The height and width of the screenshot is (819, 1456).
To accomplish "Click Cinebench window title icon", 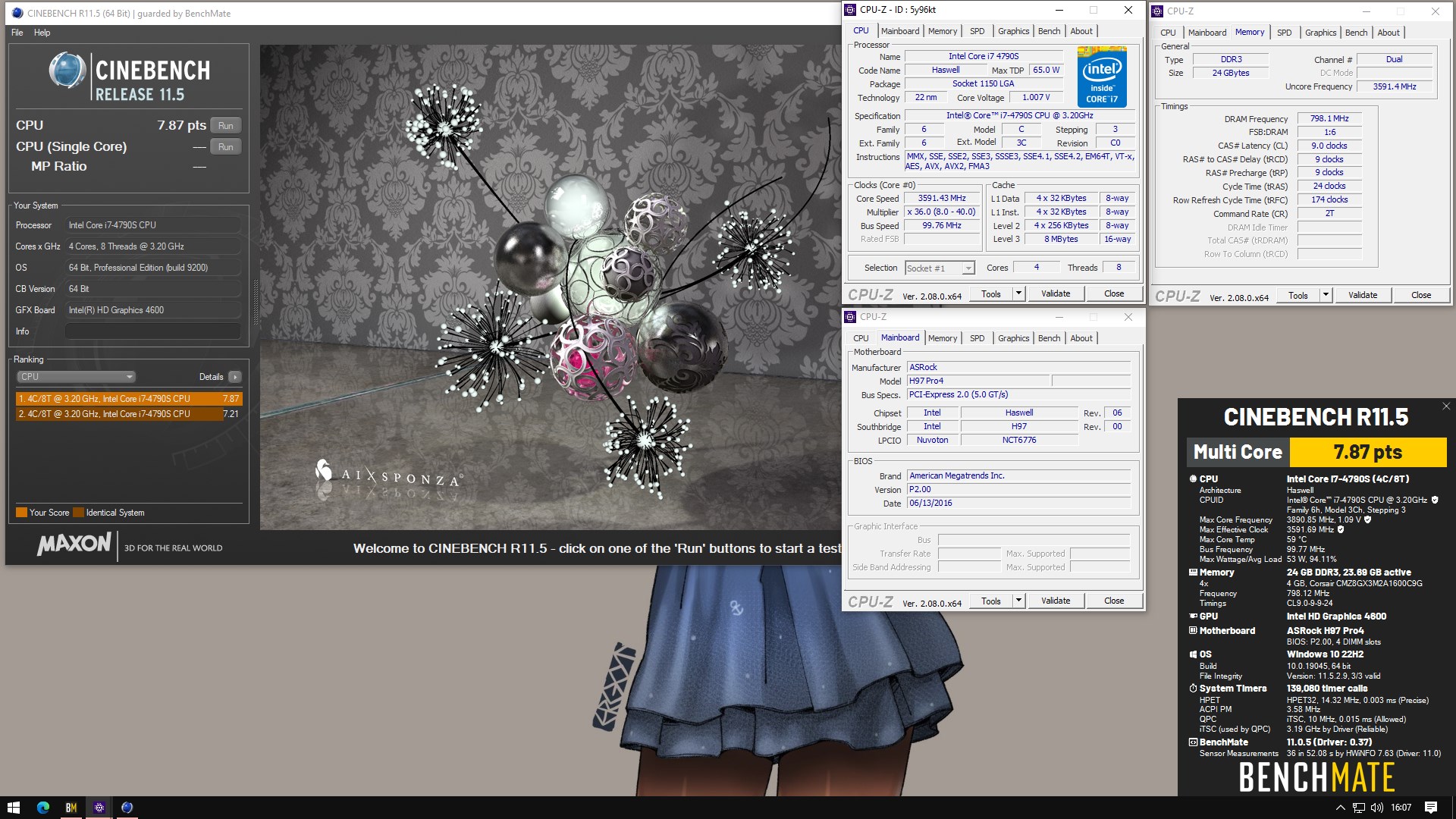I will 17,13.
